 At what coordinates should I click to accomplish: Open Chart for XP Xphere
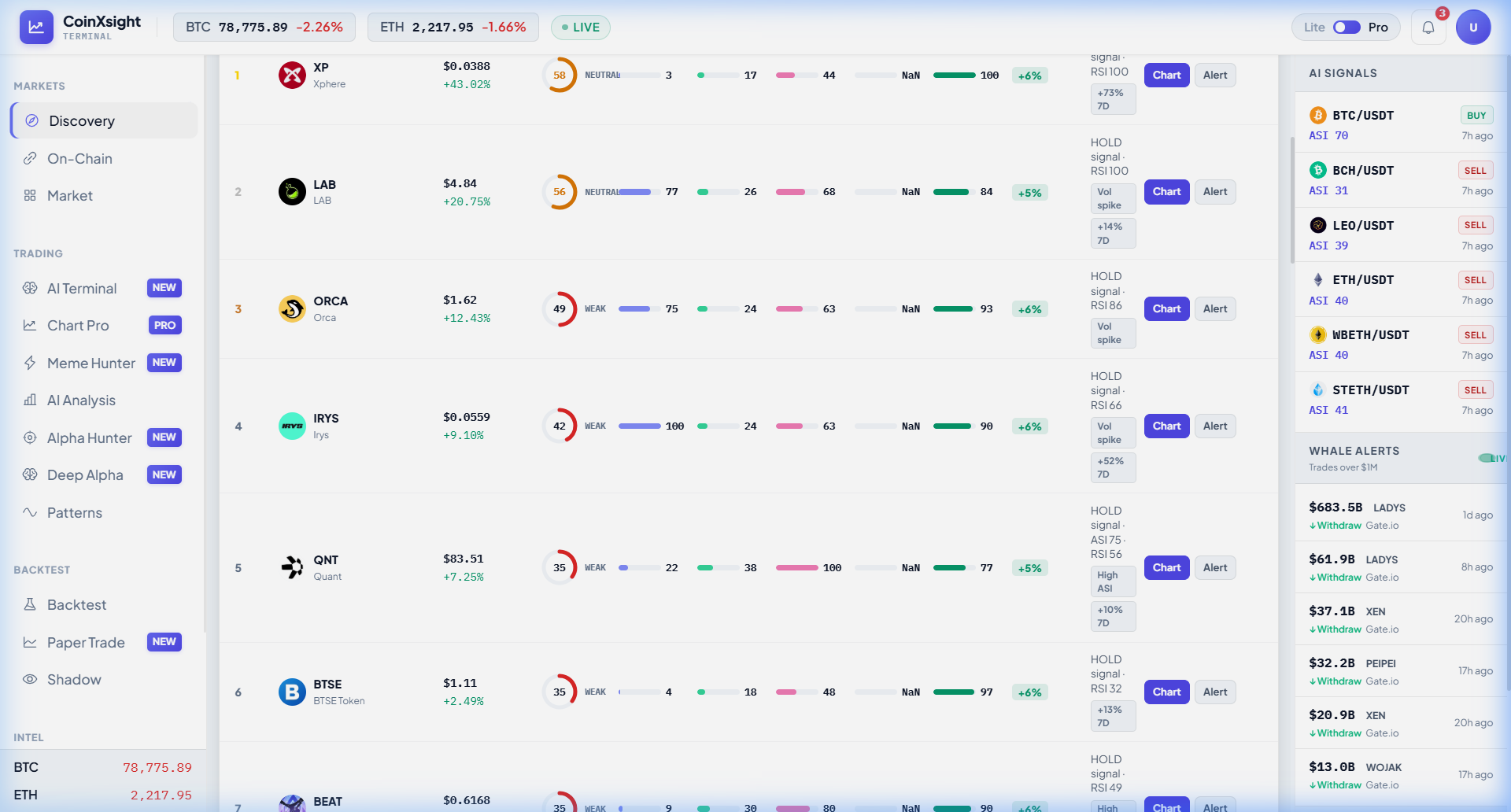(x=1166, y=76)
